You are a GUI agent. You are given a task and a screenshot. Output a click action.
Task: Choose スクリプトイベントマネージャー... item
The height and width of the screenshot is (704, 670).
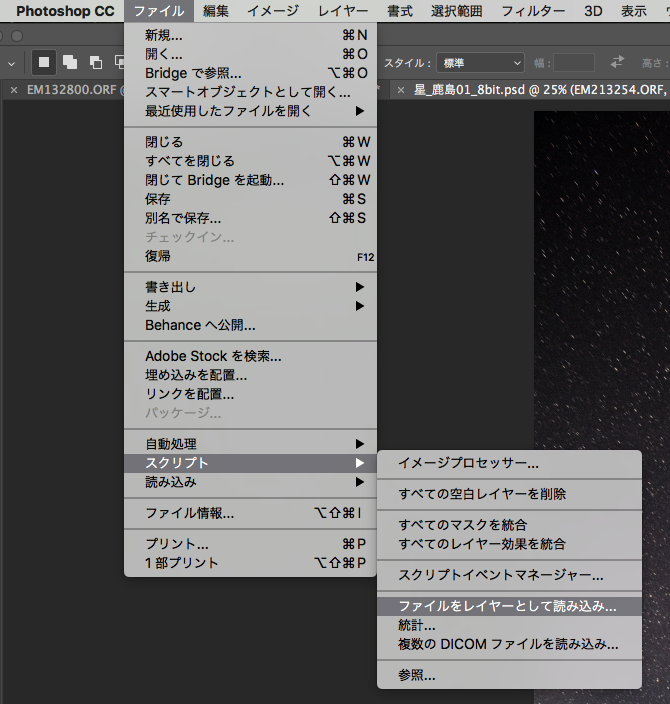(x=509, y=575)
